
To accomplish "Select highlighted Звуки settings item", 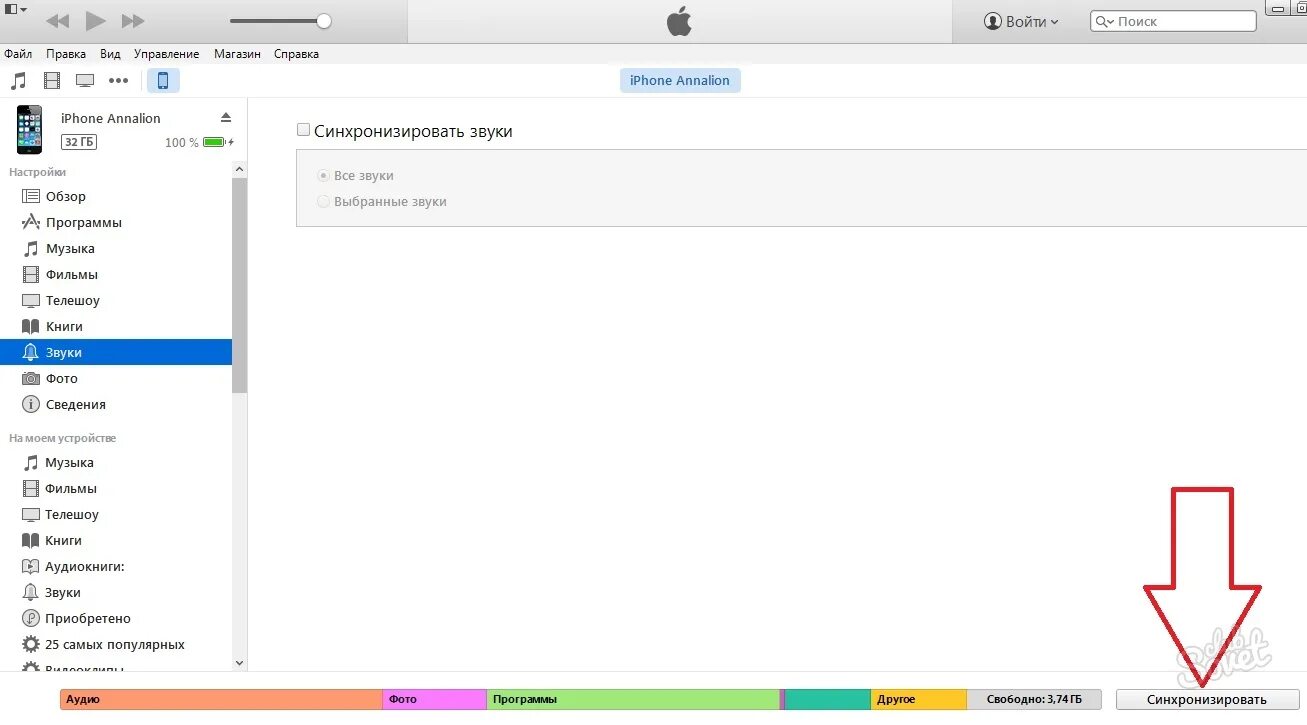I will pyautogui.click(x=116, y=352).
